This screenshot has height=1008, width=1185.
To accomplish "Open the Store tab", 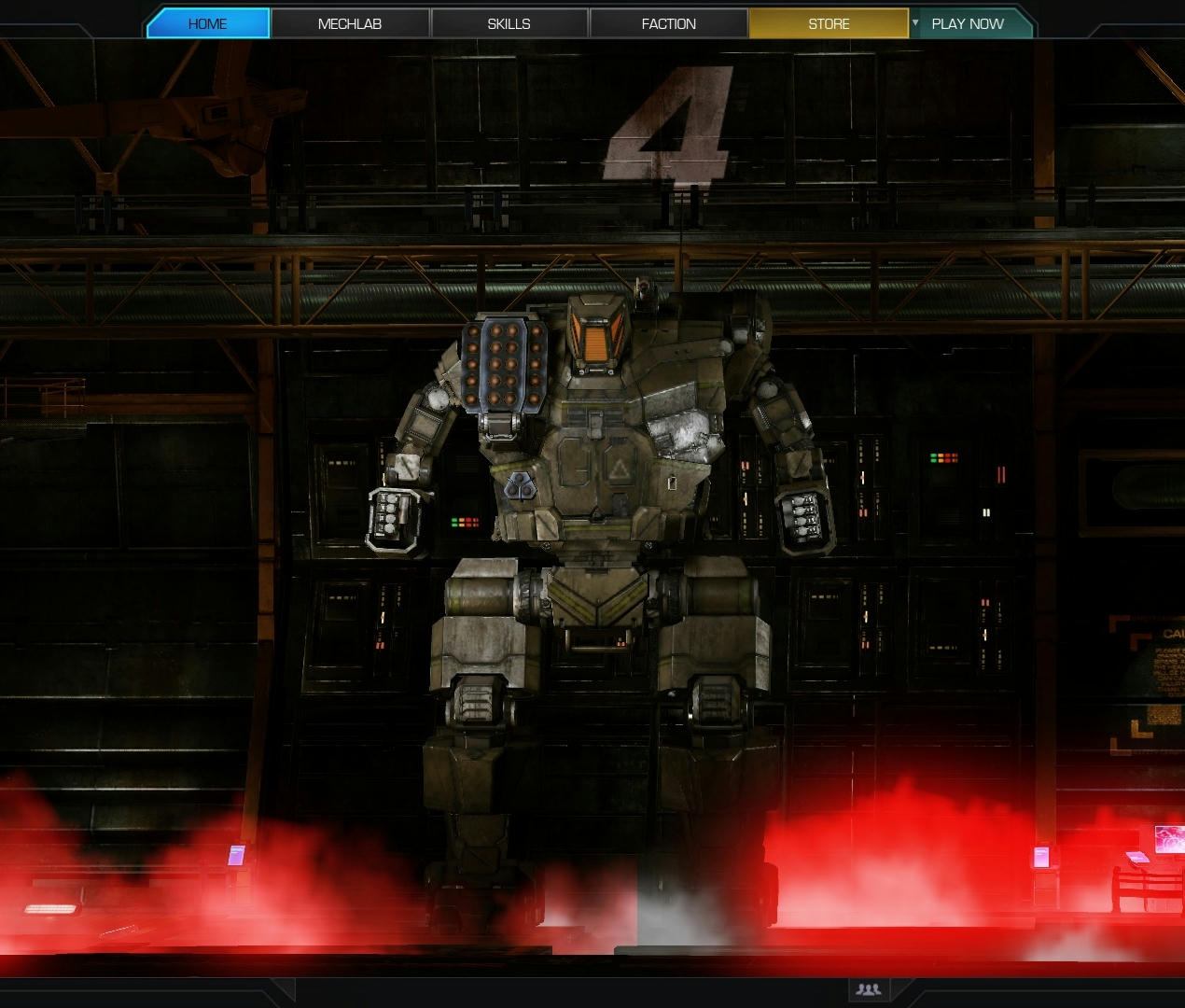I will [829, 23].
